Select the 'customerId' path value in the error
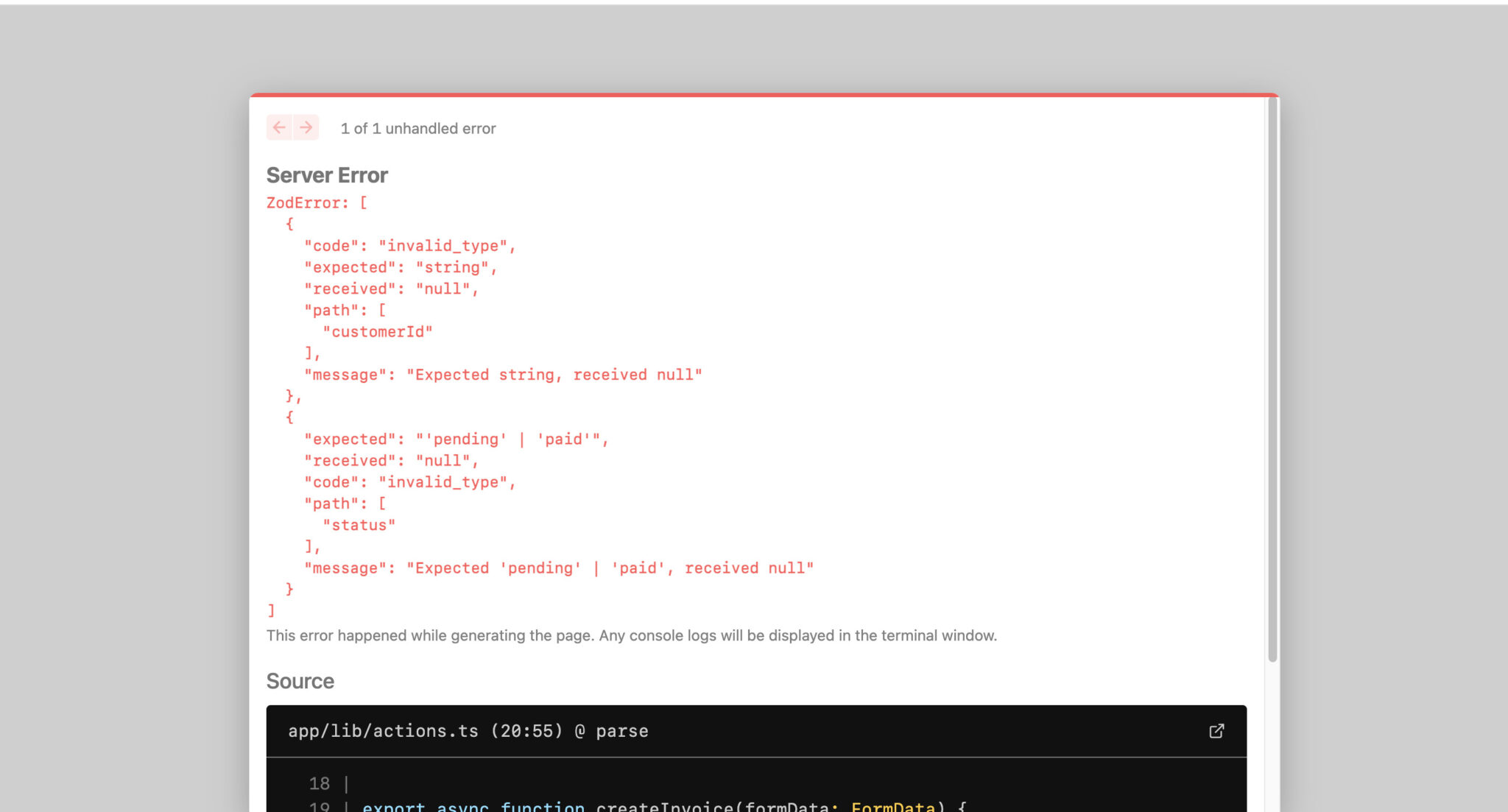This screenshot has width=1508, height=812. pyautogui.click(x=377, y=331)
